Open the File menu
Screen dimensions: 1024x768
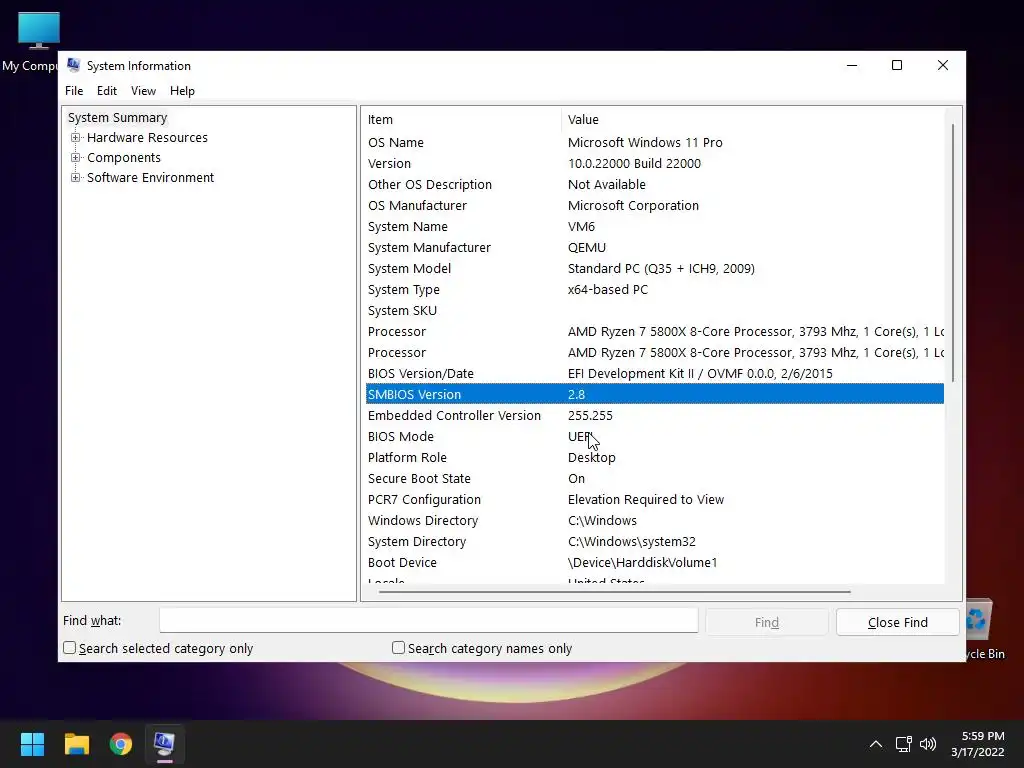click(74, 91)
